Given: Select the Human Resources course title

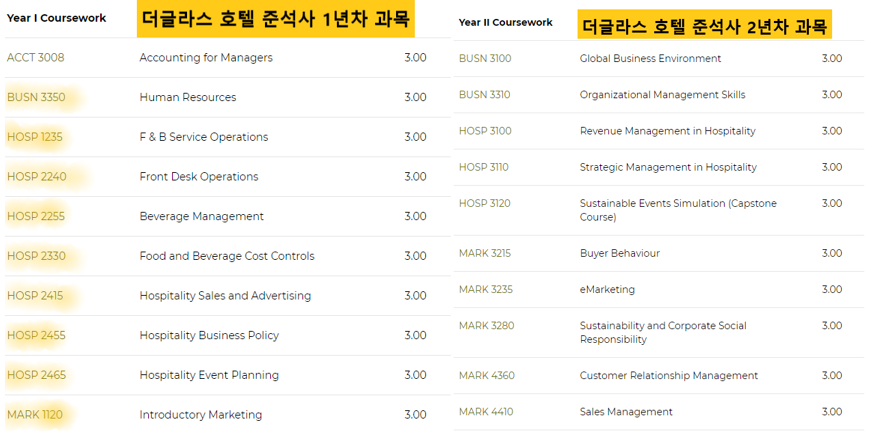Looking at the screenshot, I should 188,97.
